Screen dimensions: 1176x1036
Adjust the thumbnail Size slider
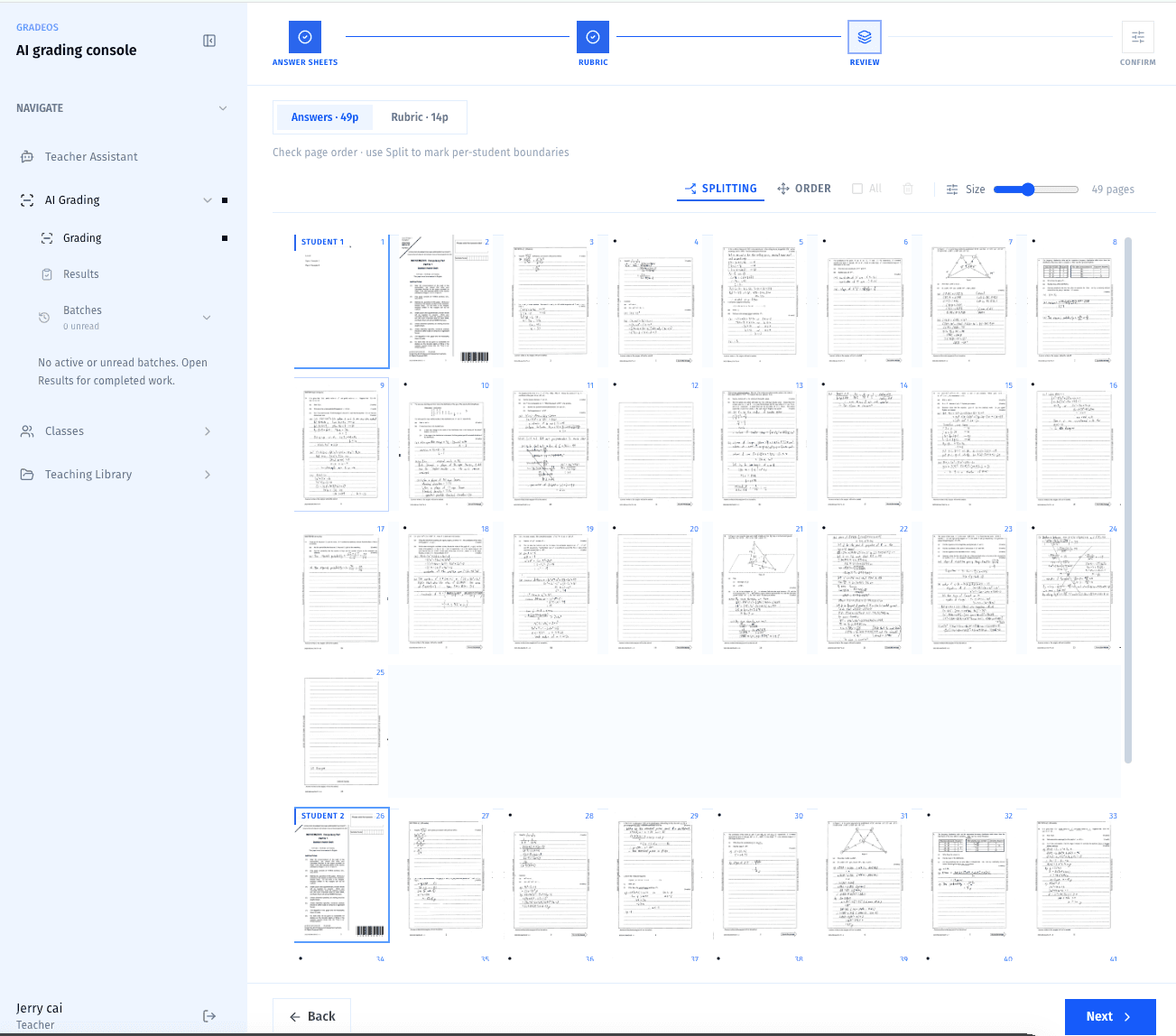(1036, 190)
